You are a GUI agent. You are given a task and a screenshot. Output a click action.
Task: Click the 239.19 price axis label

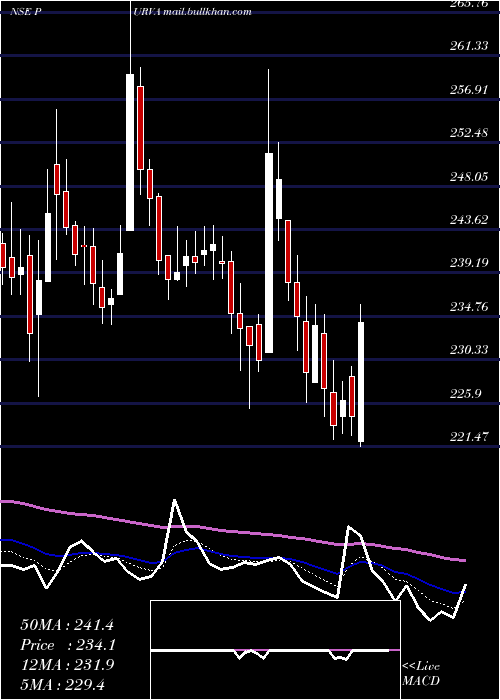[468, 263]
